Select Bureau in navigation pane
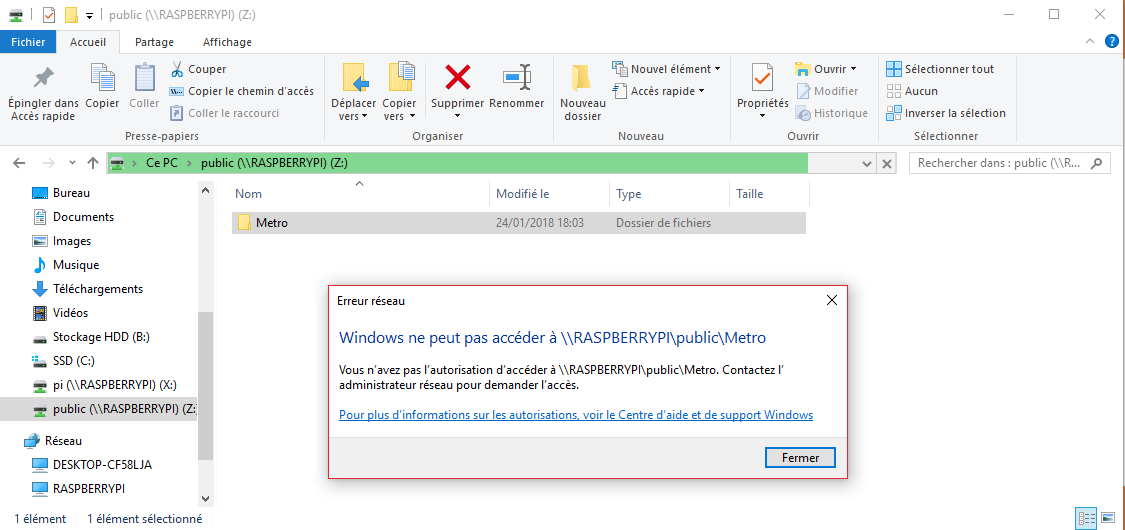 71,193
